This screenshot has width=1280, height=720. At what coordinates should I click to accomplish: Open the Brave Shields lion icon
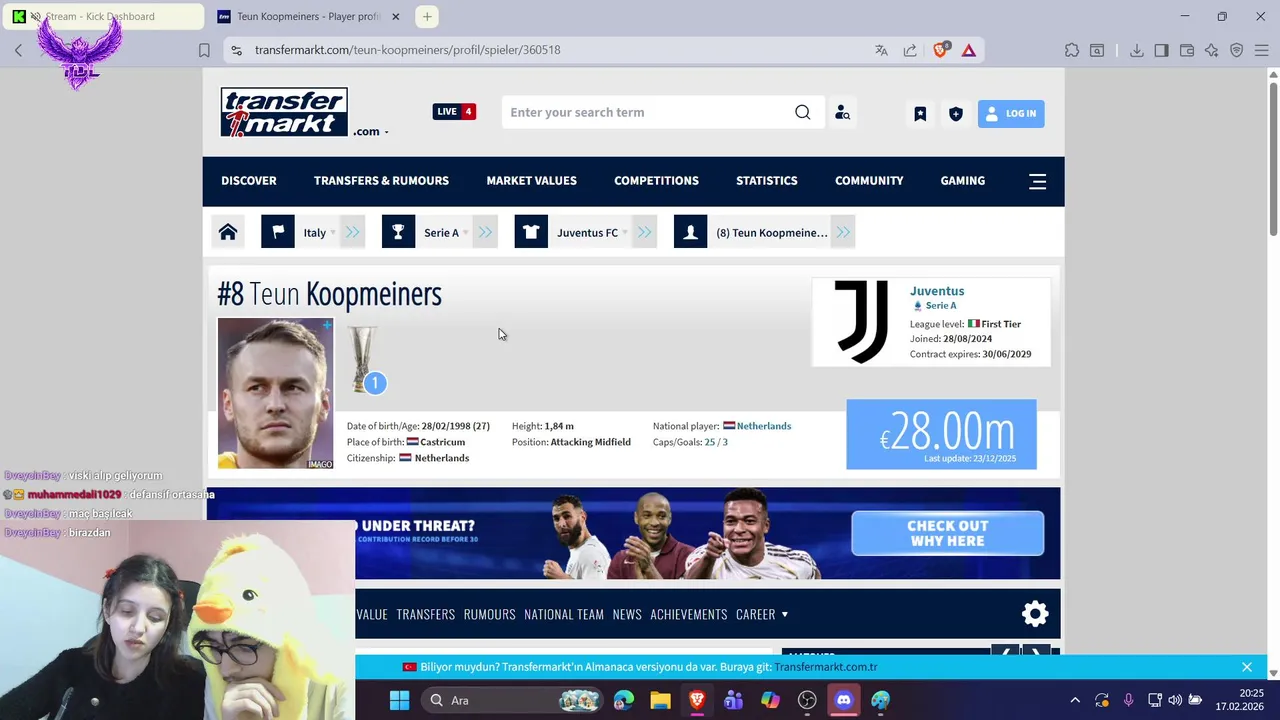pyautogui.click(x=941, y=49)
